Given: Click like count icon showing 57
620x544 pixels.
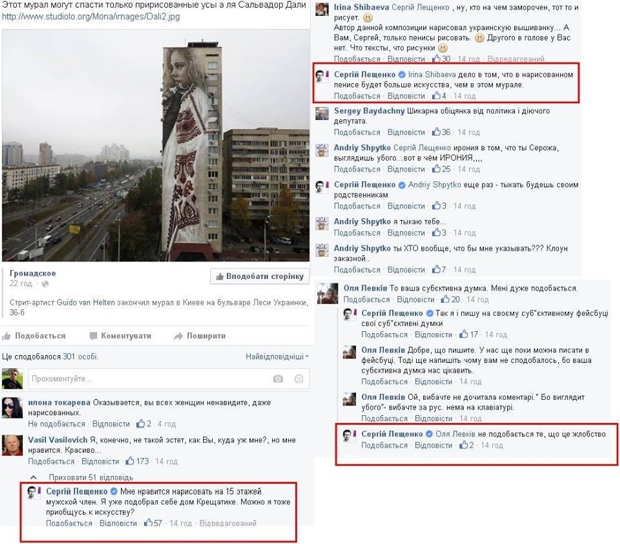Looking at the screenshot, I should (148, 523).
